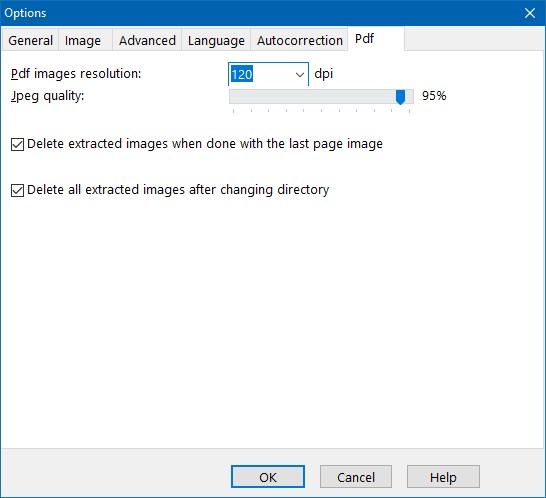Viewport: 546px width, 498px height.
Task: Confirm settings with the OK button
Action: pyautogui.click(x=268, y=476)
